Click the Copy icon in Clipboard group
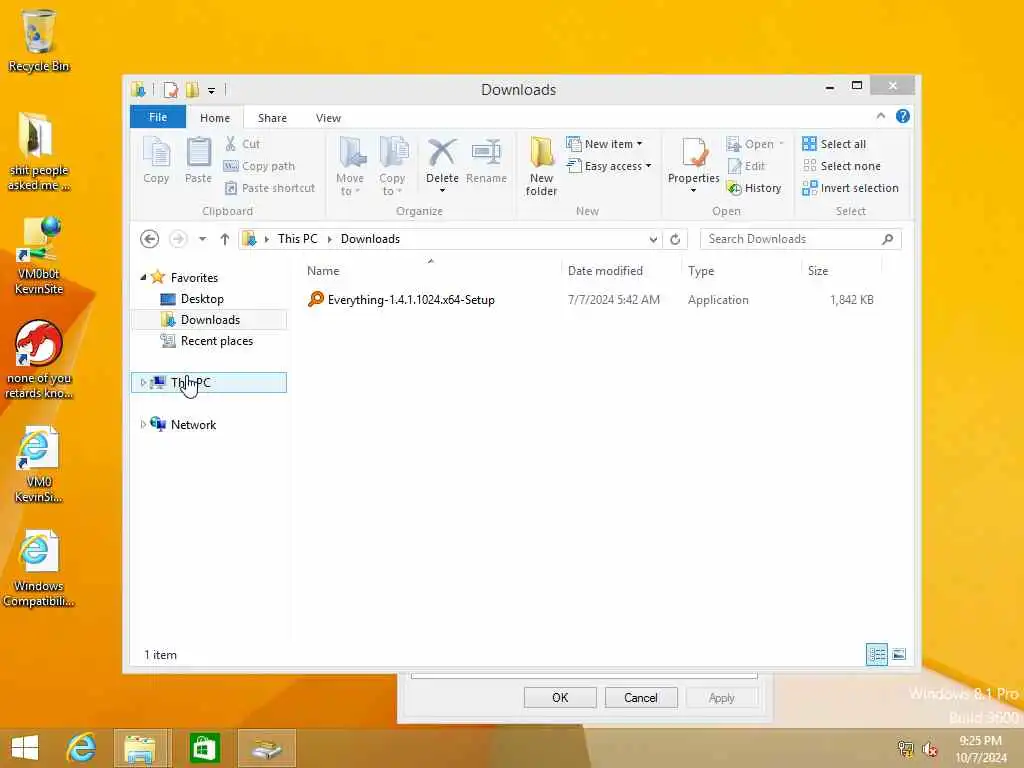The height and width of the screenshot is (768, 1024). (156, 160)
